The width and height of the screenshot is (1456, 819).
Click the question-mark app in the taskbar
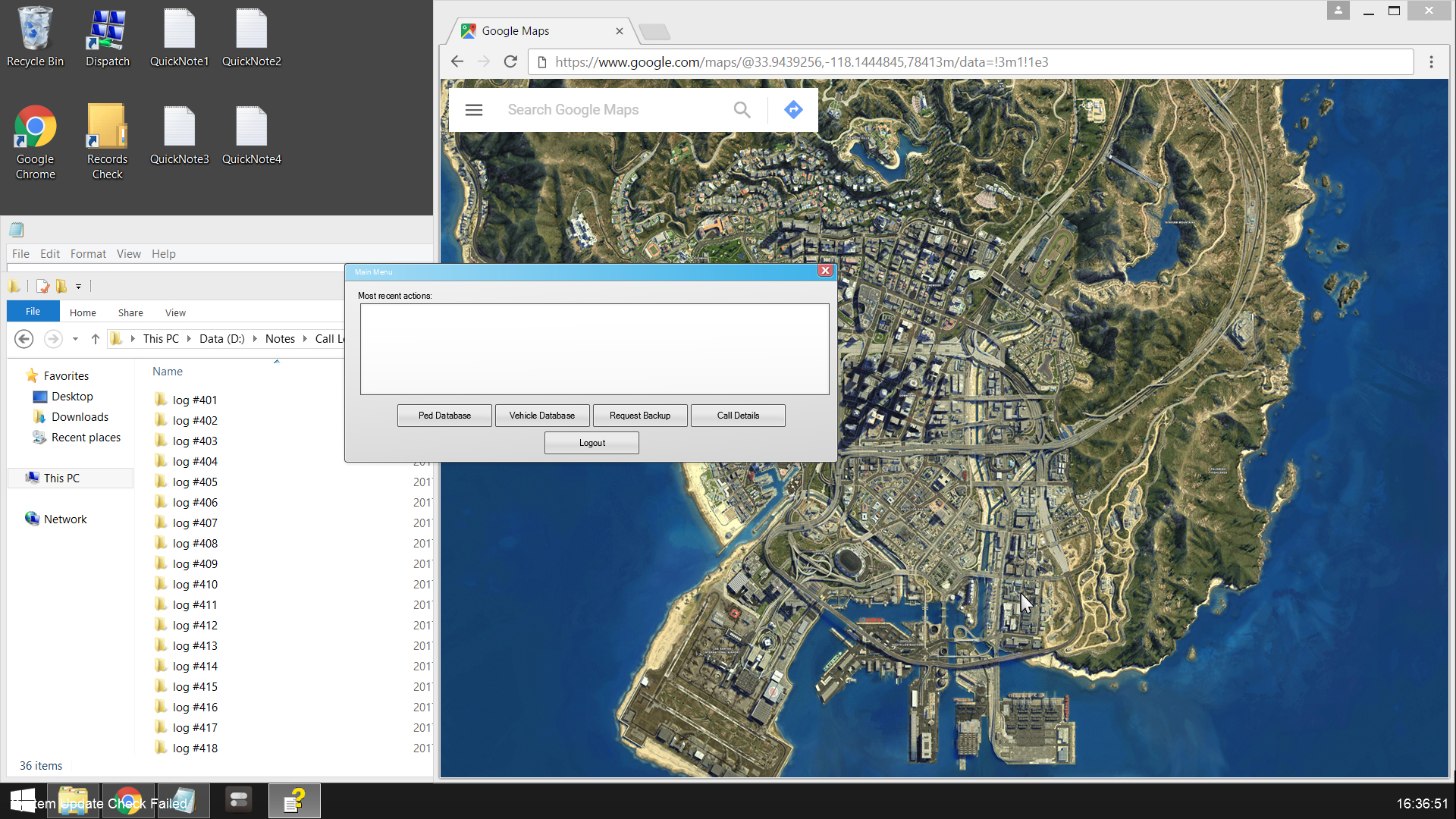click(x=294, y=801)
